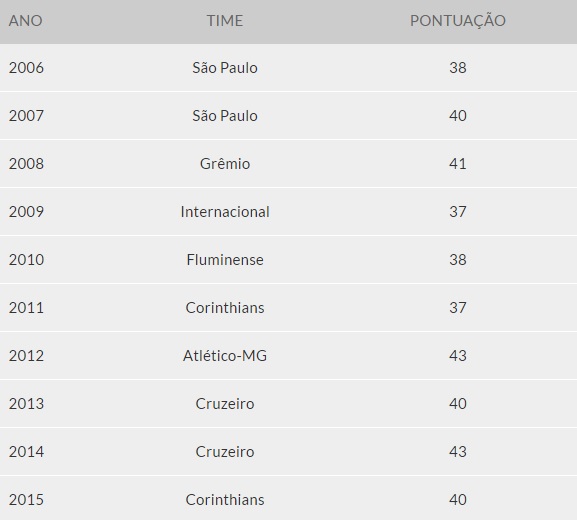Select the 2014 Cruzeiro team name
Viewport: 577px width, 520px height.
click(225, 452)
